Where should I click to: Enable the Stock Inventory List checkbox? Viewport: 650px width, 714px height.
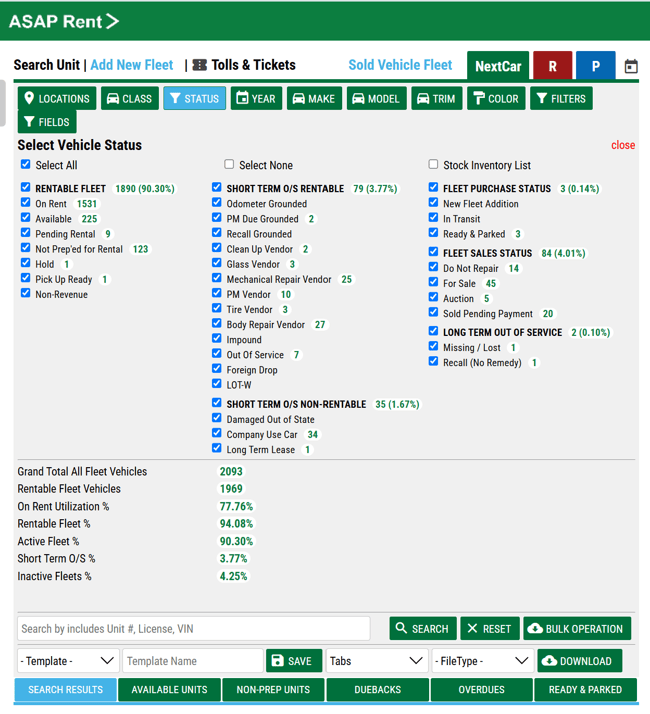(433, 165)
